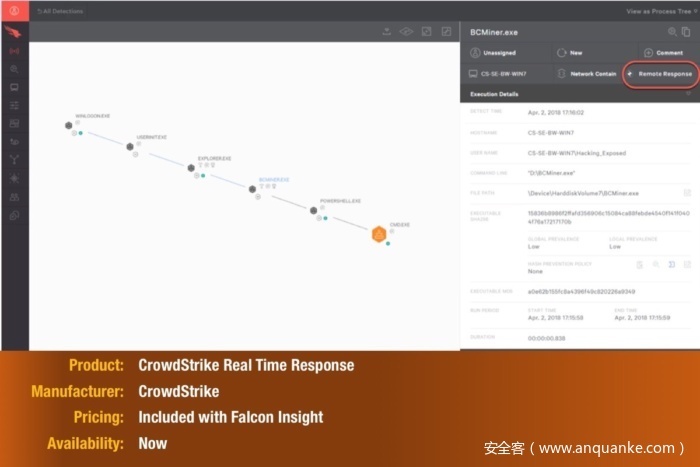
Task: Select the hostname value CS-SE-BW-WIN7
Action: [550, 133]
